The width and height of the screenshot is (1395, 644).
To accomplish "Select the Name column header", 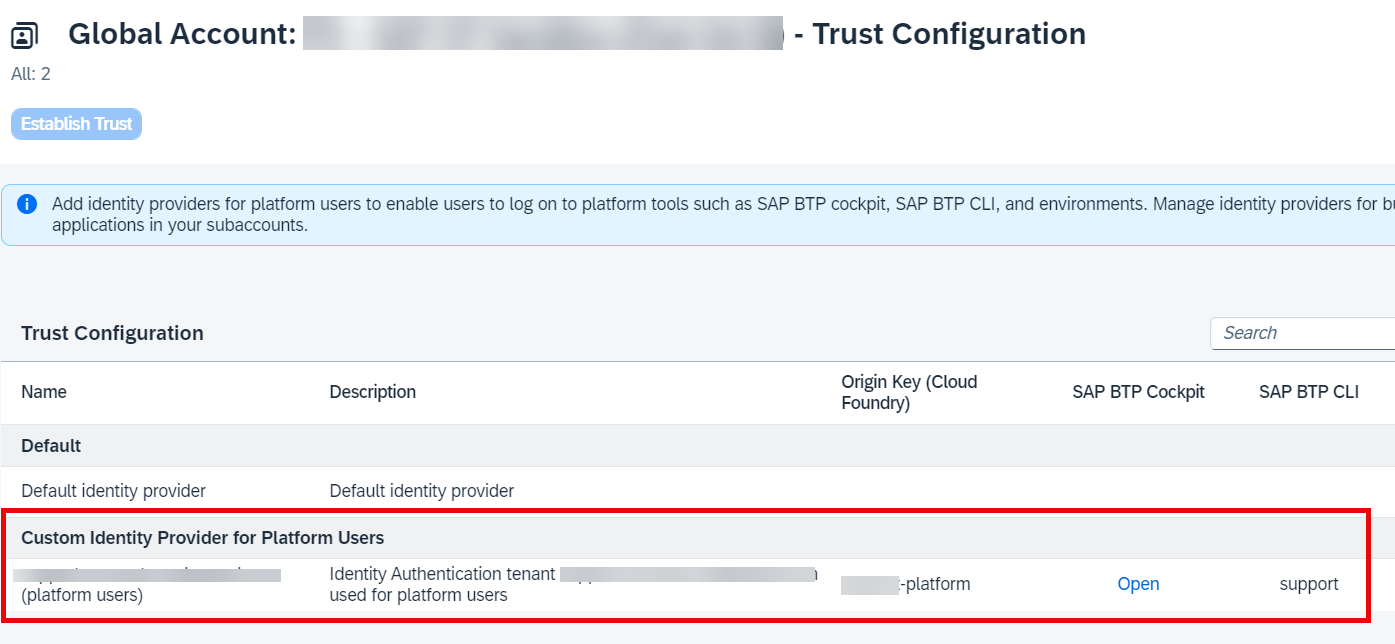I will [x=44, y=392].
